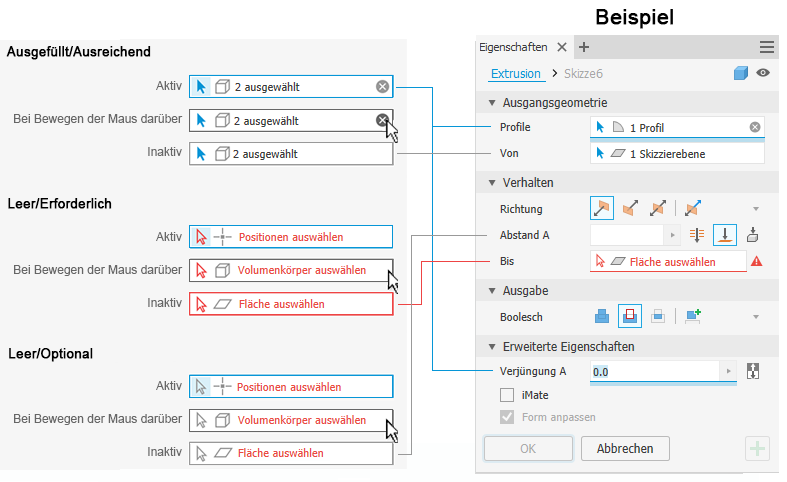Screen dimensions: 787x482
Task: Select the Cut boolean operation icon
Action: pos(629,316)
